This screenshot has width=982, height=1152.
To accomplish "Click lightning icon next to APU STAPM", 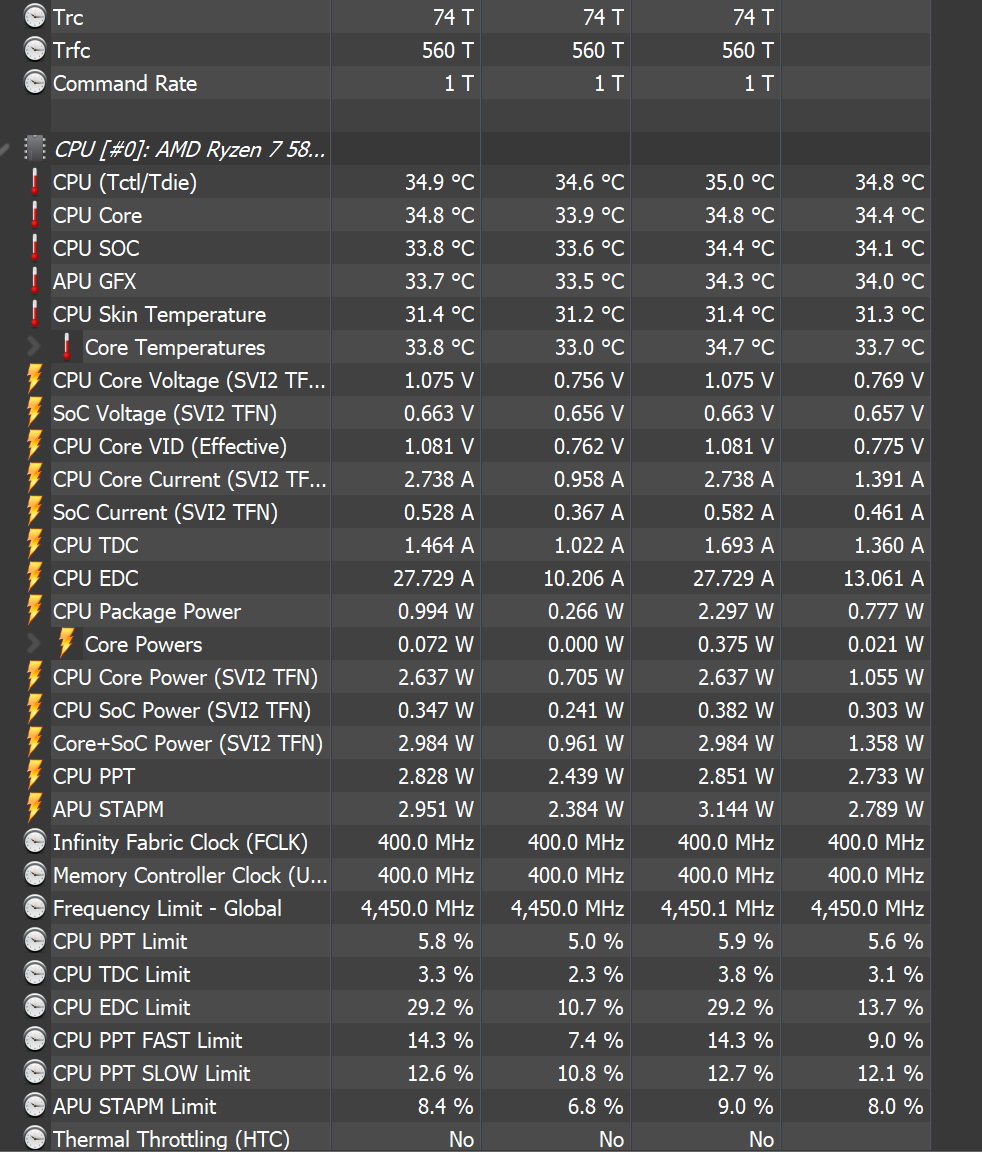I will click(34, 809).
